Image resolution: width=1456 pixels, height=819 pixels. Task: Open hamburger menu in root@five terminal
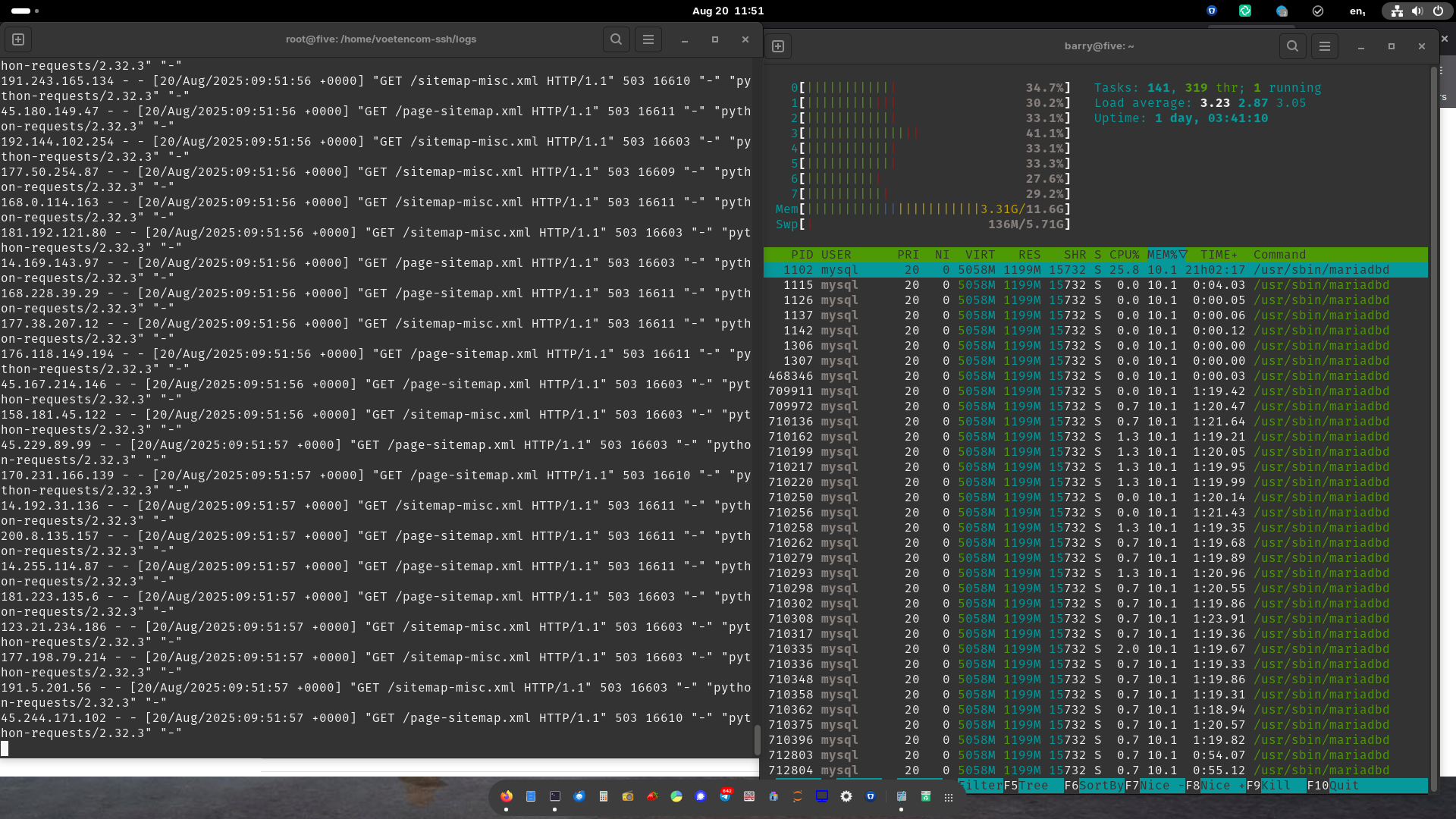(648, 39)
